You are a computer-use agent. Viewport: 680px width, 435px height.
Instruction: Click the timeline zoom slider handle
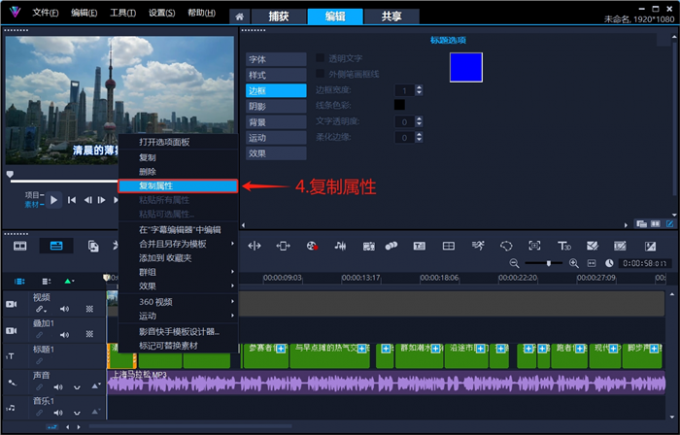pyautogui.click(x=549, y=263)
